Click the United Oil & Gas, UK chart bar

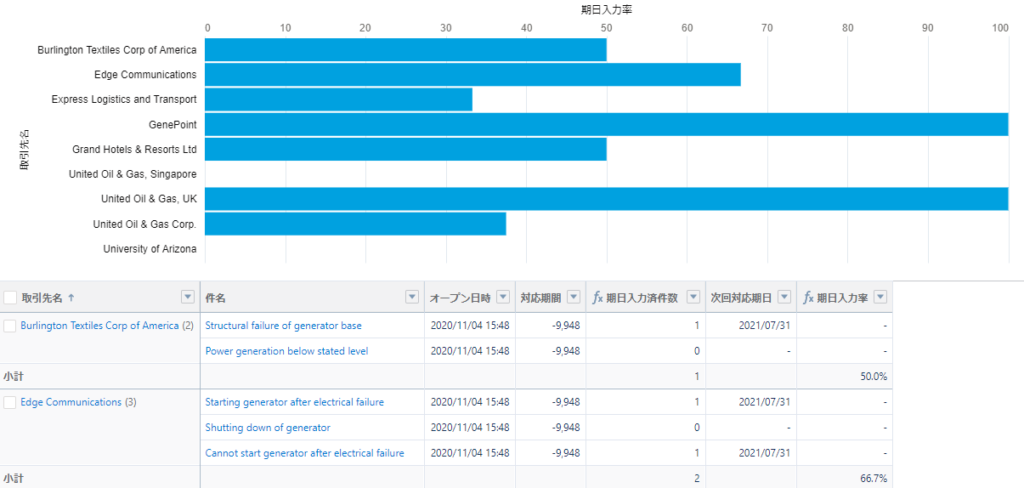point(607,199)
